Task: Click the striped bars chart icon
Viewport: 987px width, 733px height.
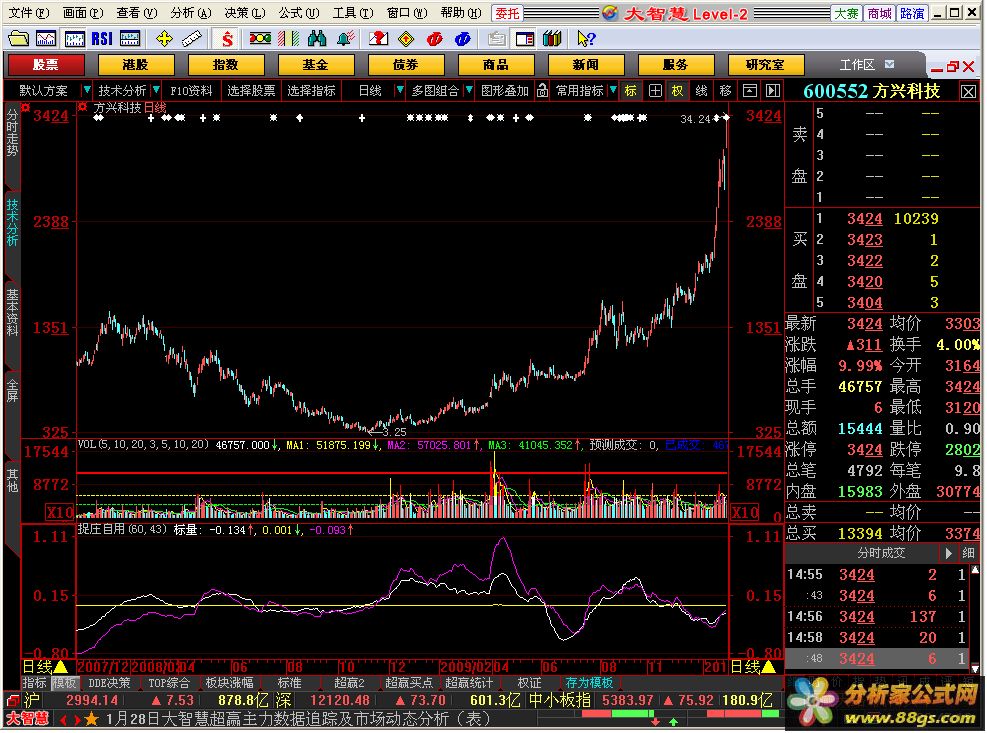Action: (289, 39)
